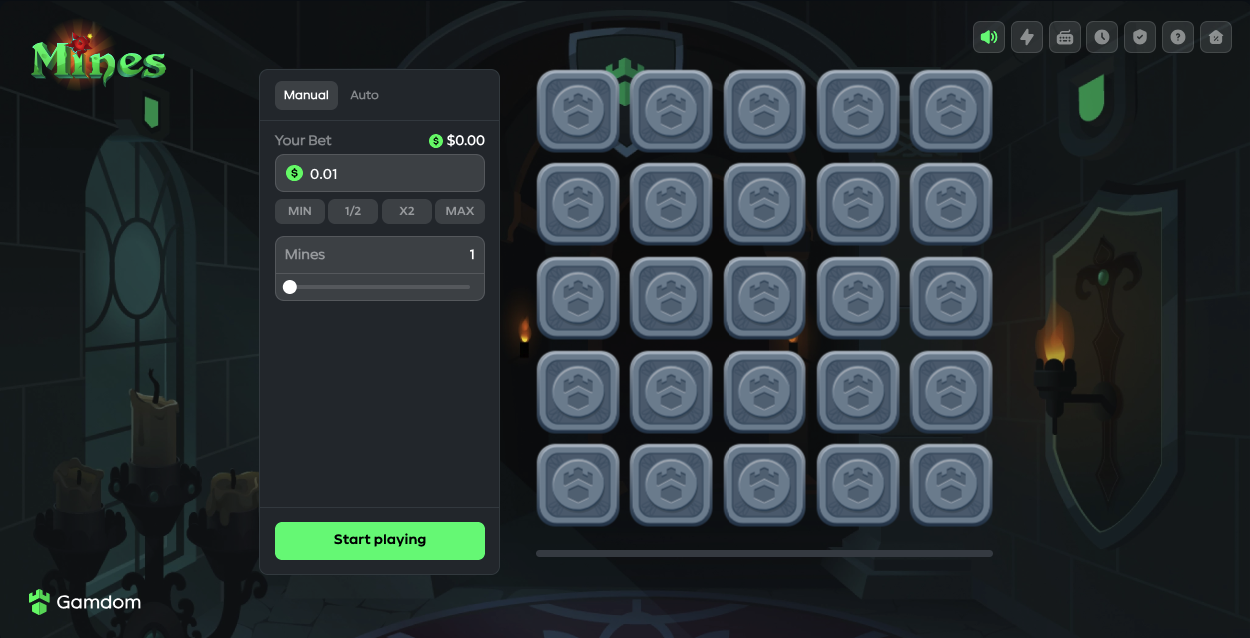Click the Mines count slider handle
Screen dimensions: 1250x638
(290, 287)
